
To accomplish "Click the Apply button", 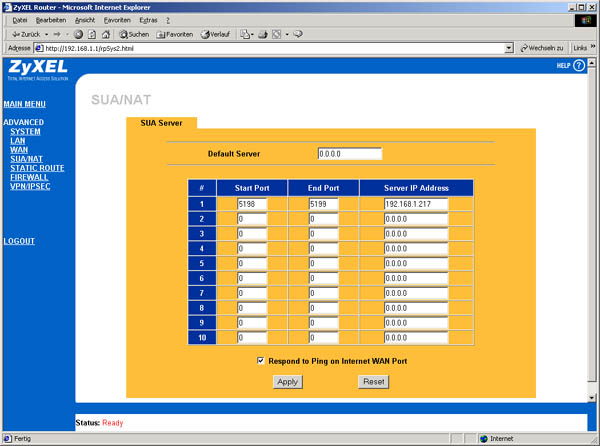I will click(287, 382).
